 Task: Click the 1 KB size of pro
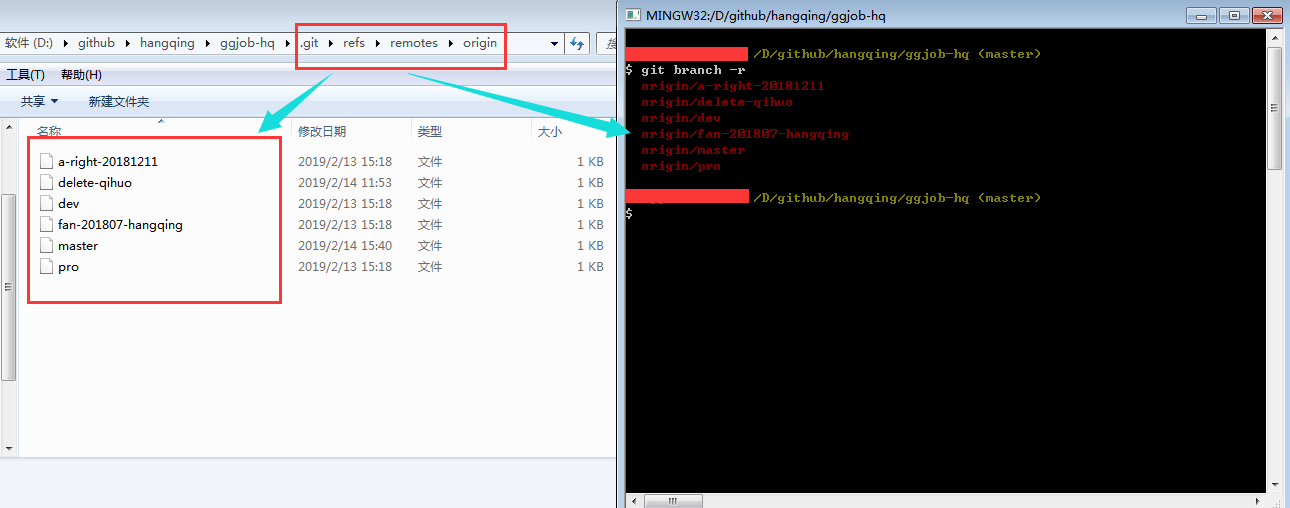(590, 266)
